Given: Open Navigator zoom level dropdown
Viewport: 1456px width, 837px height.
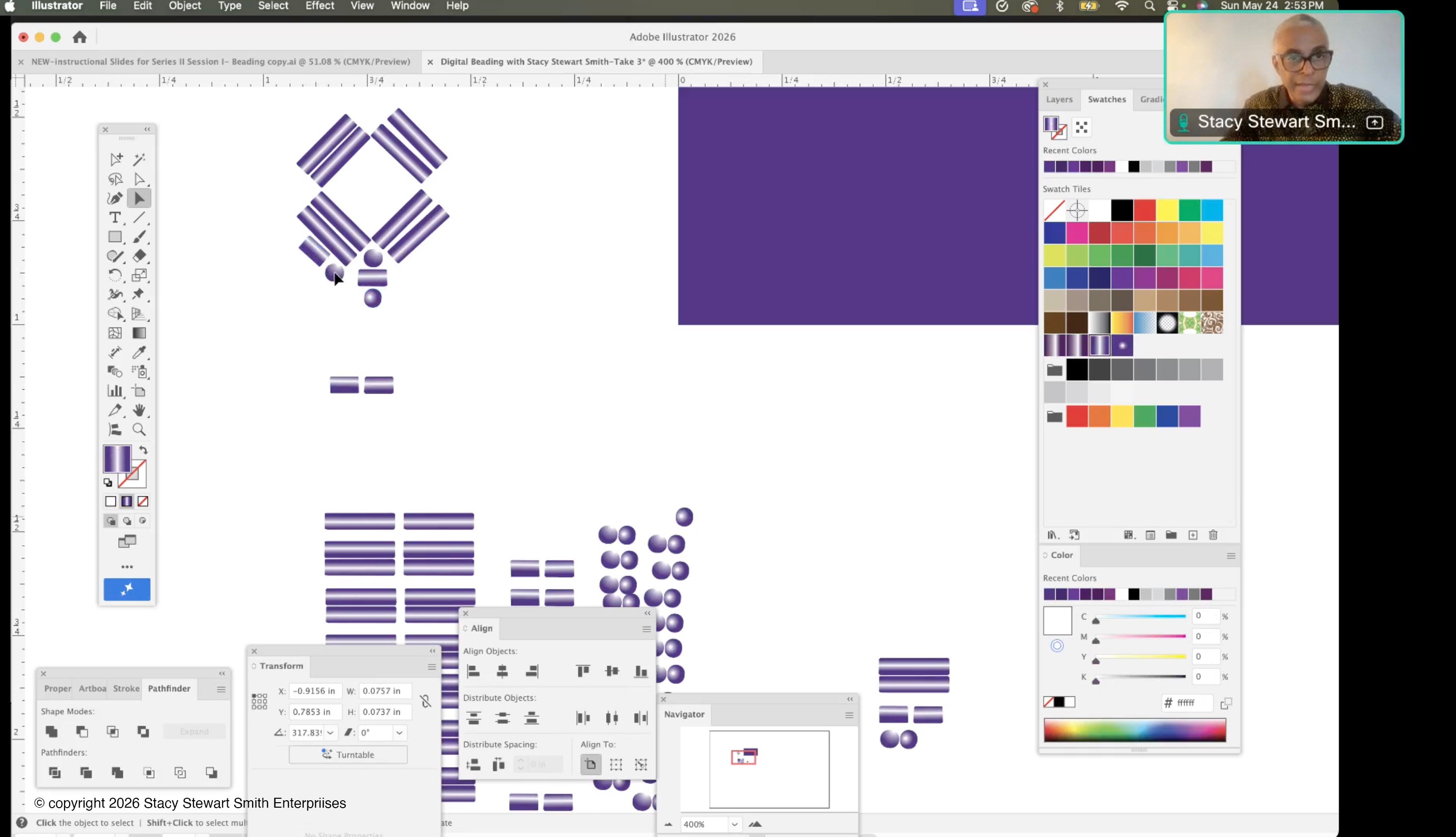Looking at the screenshot, I should pos(734,825).
